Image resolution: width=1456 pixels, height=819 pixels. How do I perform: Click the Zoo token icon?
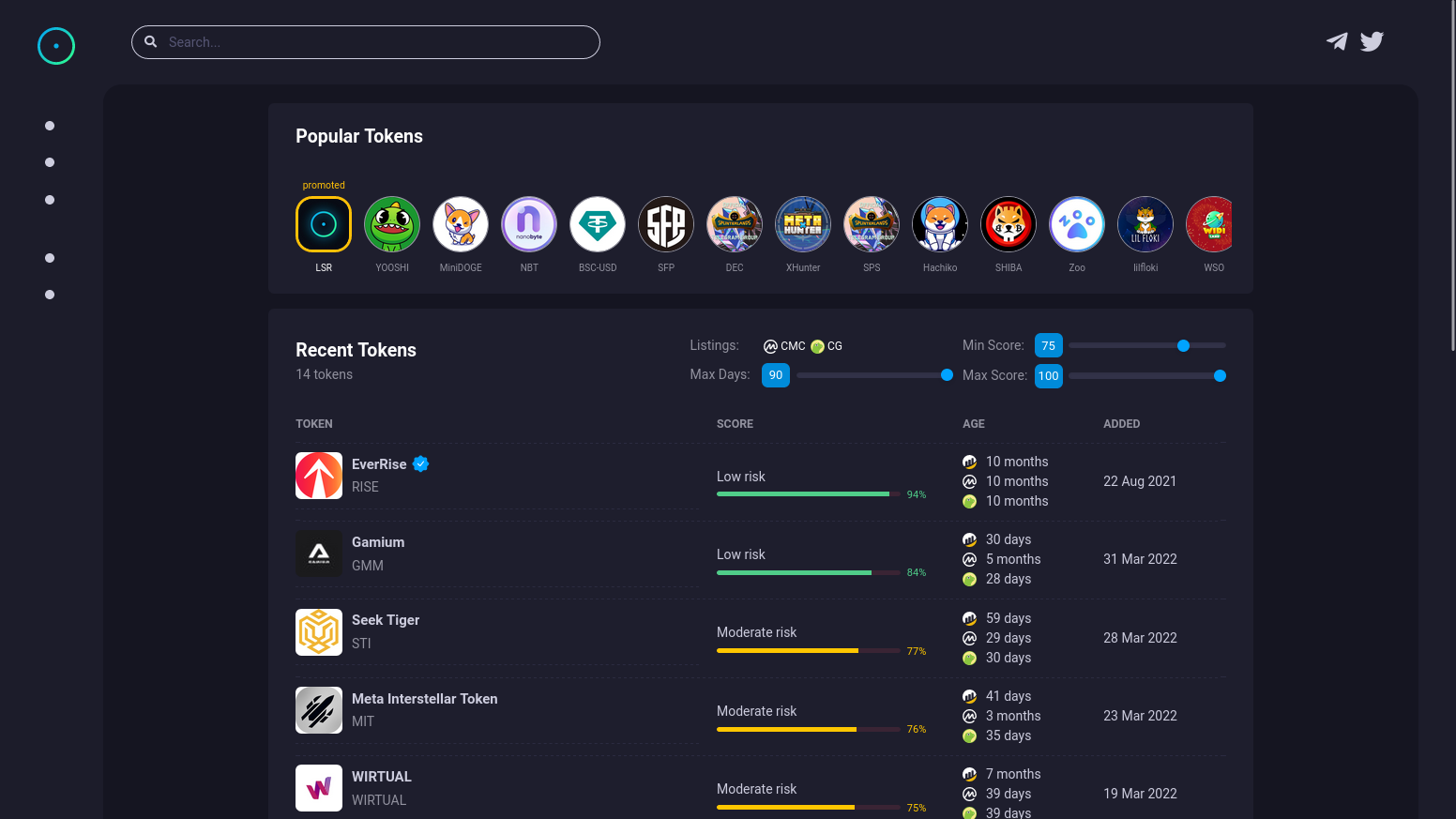click(x=1077, y=224)
